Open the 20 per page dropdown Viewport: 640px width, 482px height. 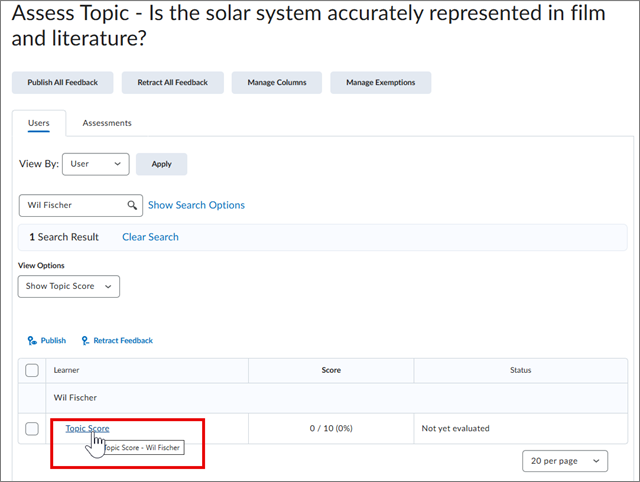565,460
